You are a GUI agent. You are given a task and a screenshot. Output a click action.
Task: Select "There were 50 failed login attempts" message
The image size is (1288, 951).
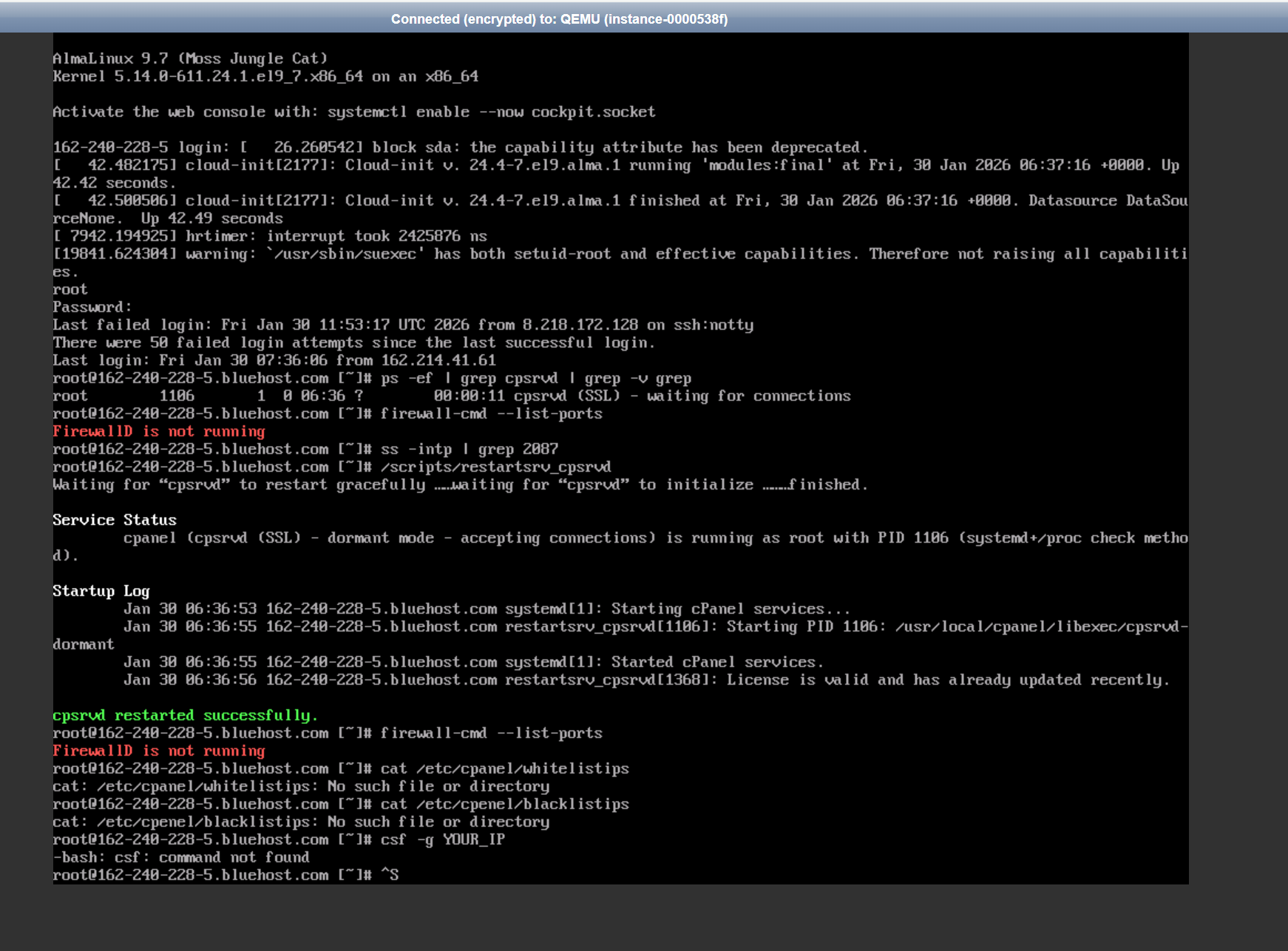click(x=353, y=342)
